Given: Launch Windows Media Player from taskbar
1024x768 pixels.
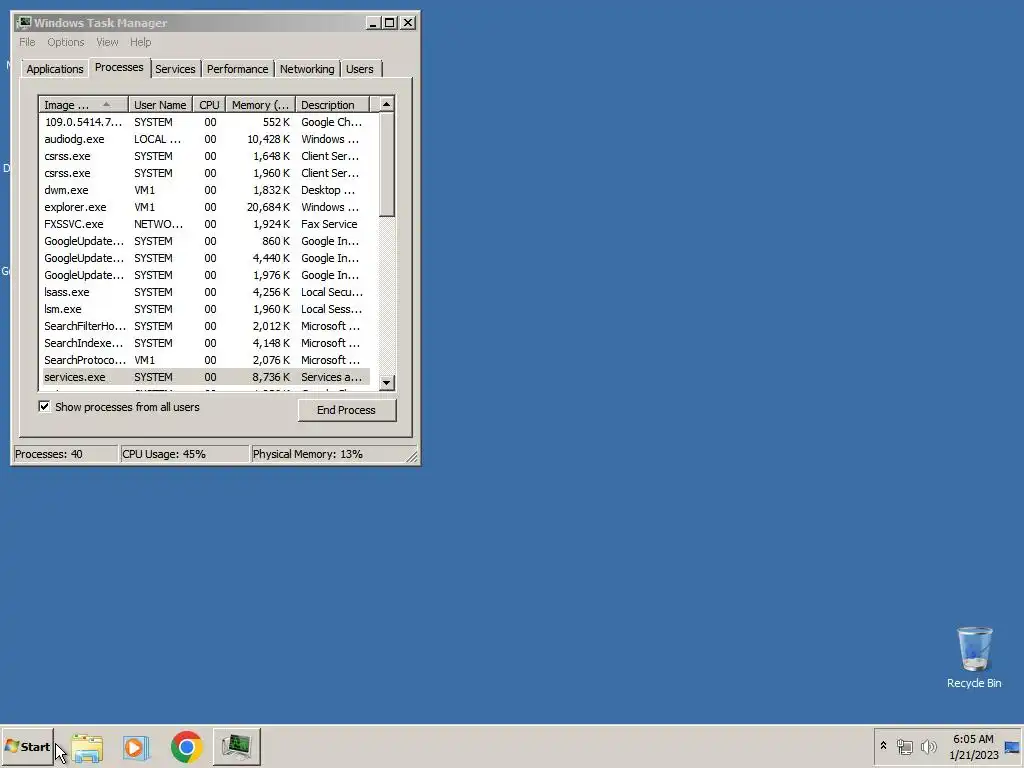Looking at the screenshot, I should pyautogui.click(x=136, y=747).
